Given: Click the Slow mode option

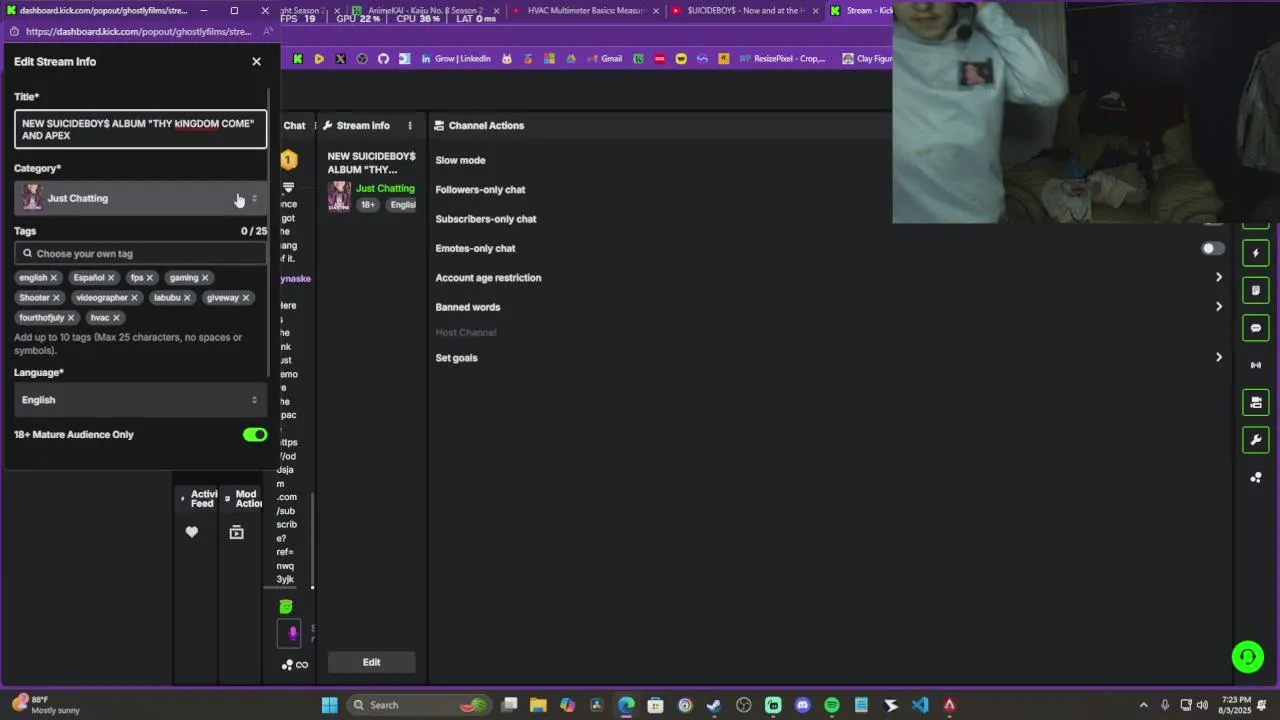Looking at the screenshot, I should tap(460, 160).
